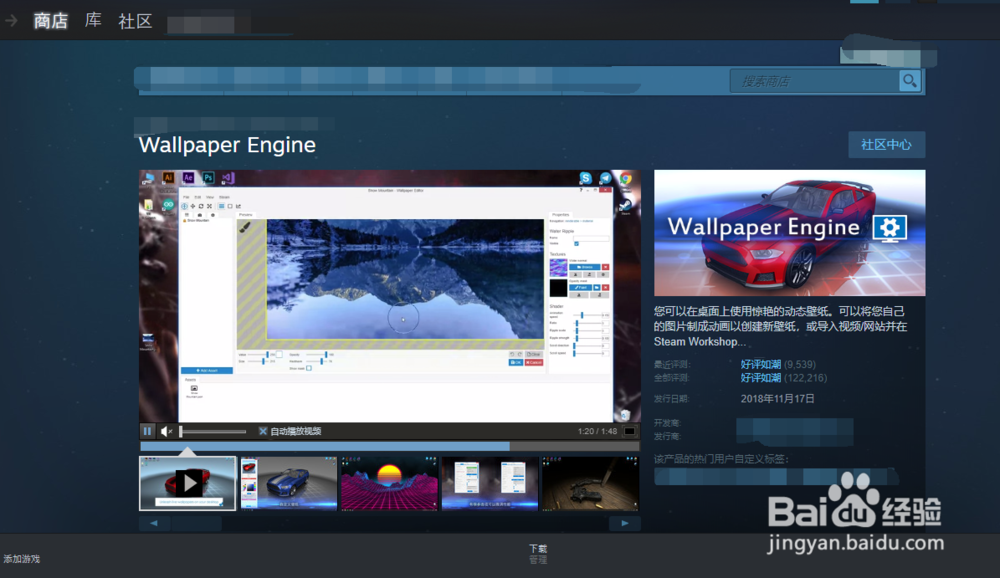Adjust the video volume slider

click(x=213, y=431)
